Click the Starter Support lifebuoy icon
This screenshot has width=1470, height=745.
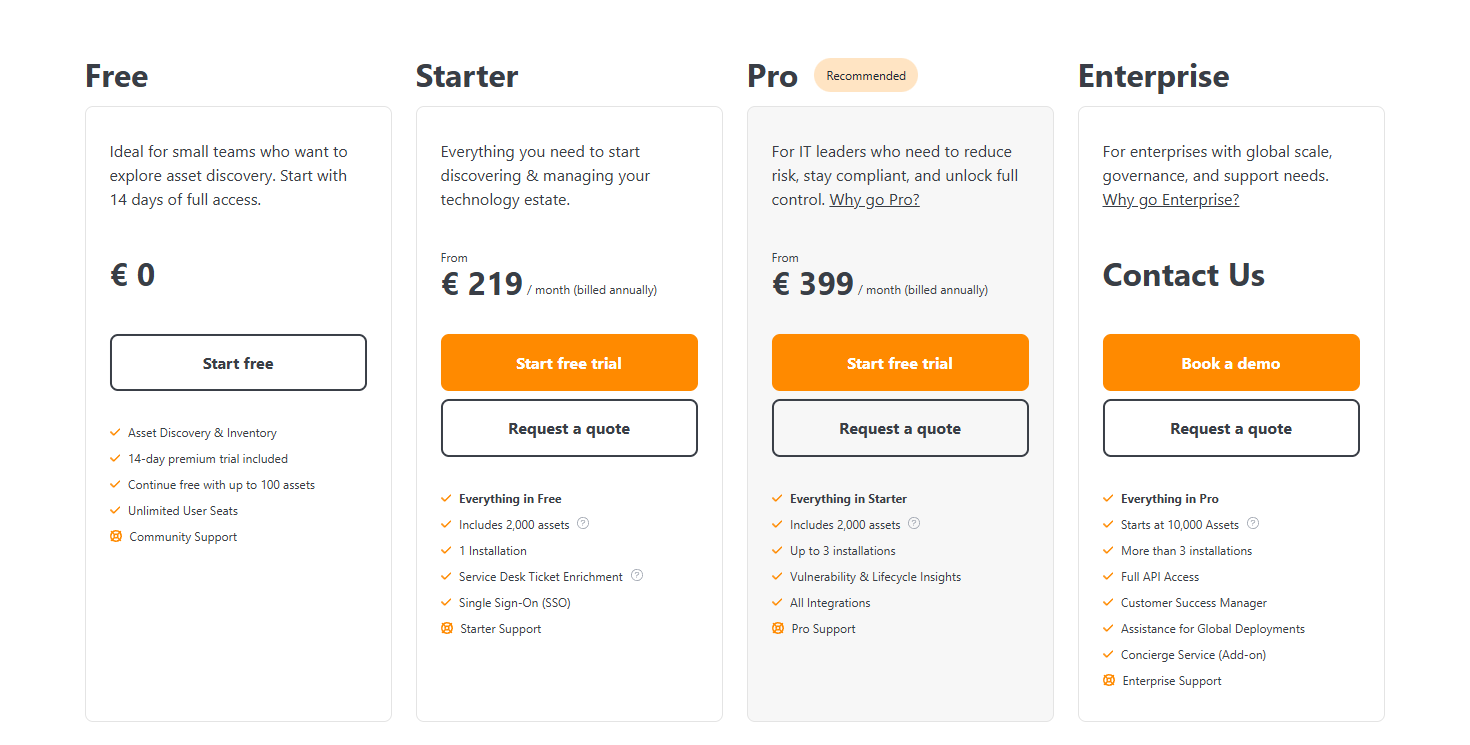pos(447,628)
